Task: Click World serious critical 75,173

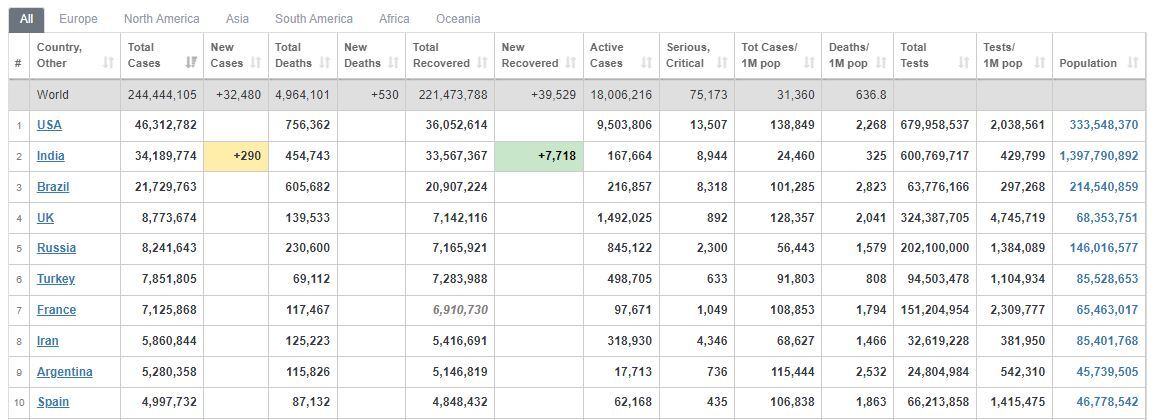Action: pyautogui.click(x=708, y=95)
